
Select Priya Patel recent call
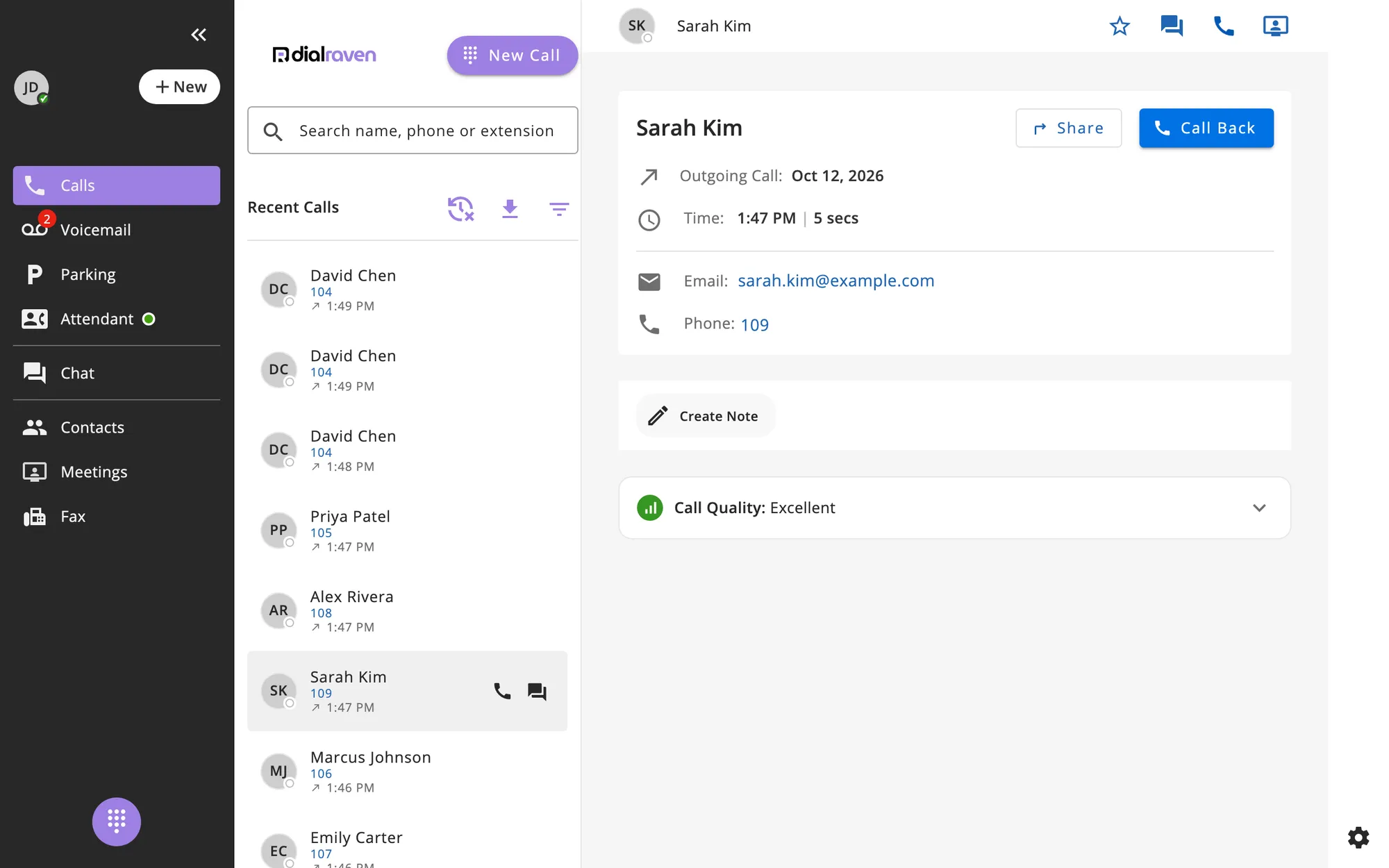pyautogui.click(x=407, y=531)
